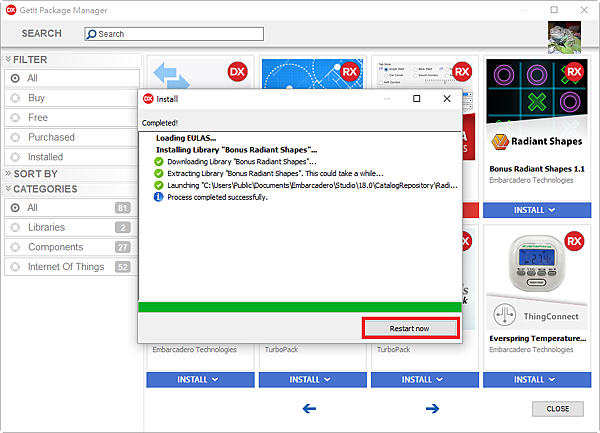Select the Buy filter option
Image resolution: width=600 pixels, height=433 pixels.
click(x=72, y=98)
